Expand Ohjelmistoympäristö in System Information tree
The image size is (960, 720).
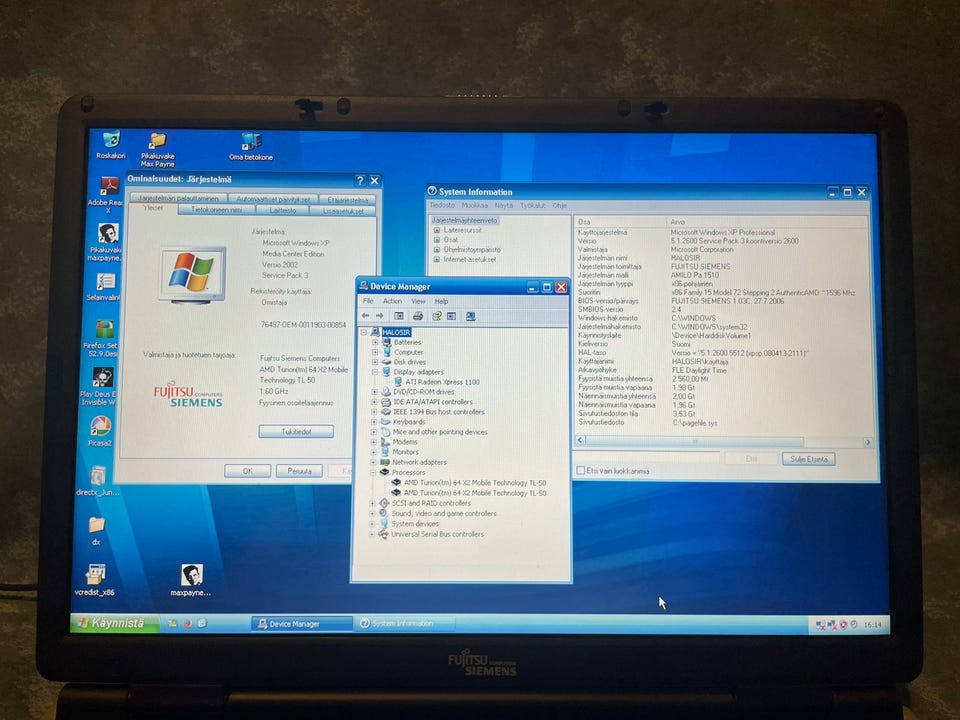click(x=437, y=250)
